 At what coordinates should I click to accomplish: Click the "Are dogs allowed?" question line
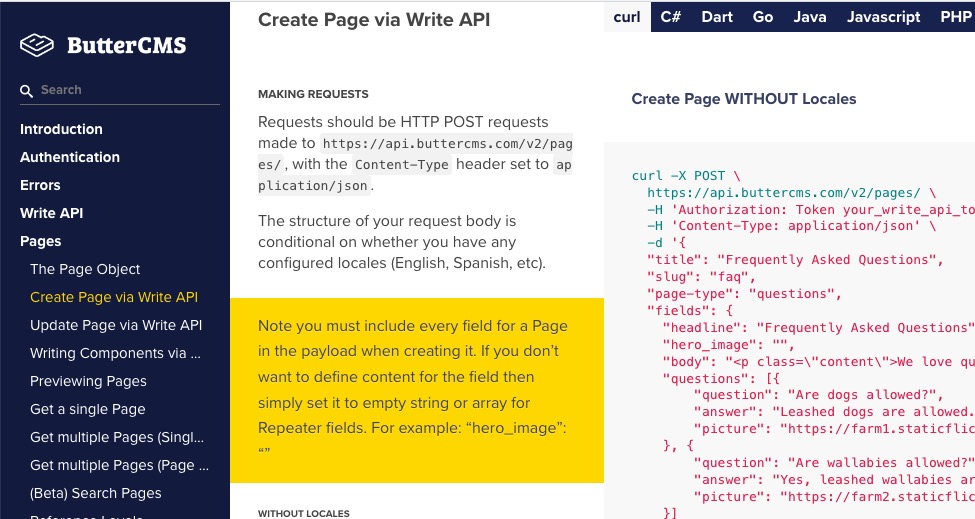pos(818,395)
